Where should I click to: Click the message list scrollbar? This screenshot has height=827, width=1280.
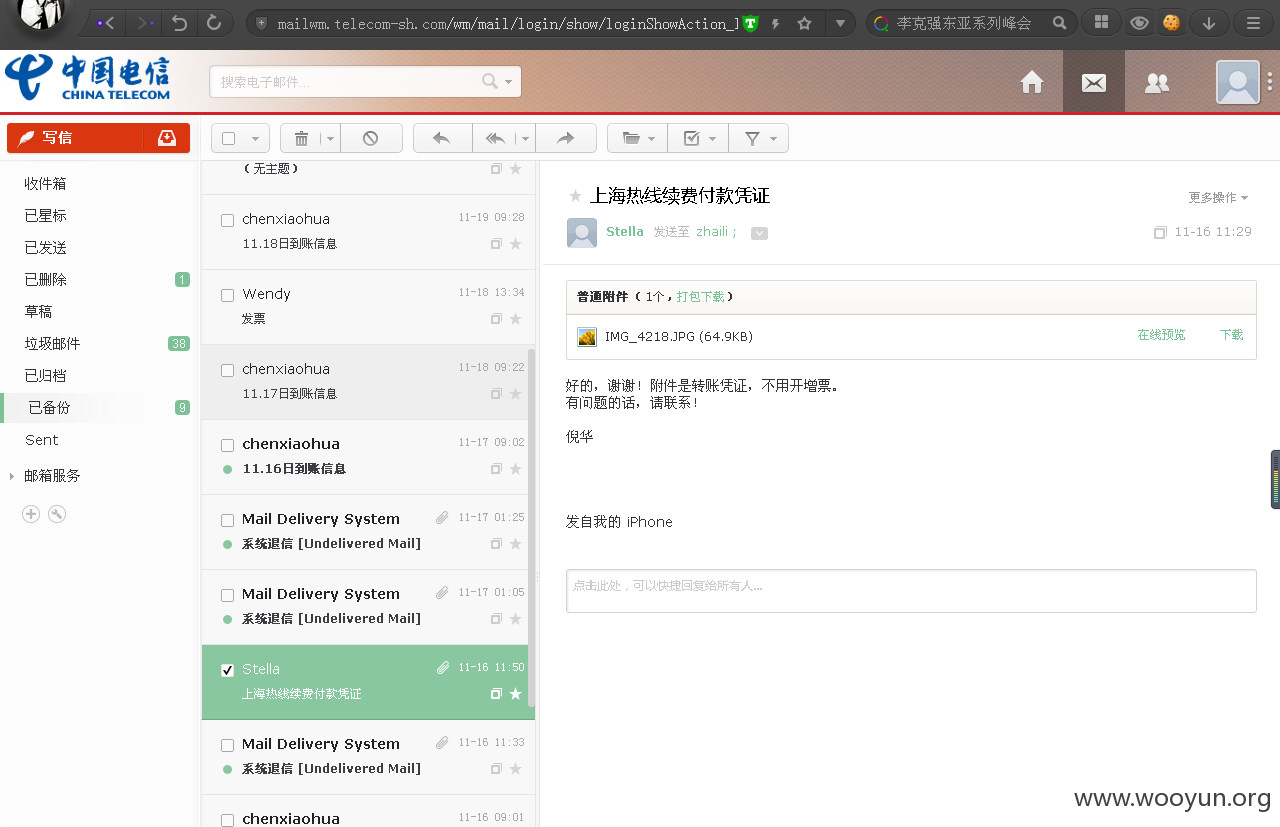coord(532,528)
